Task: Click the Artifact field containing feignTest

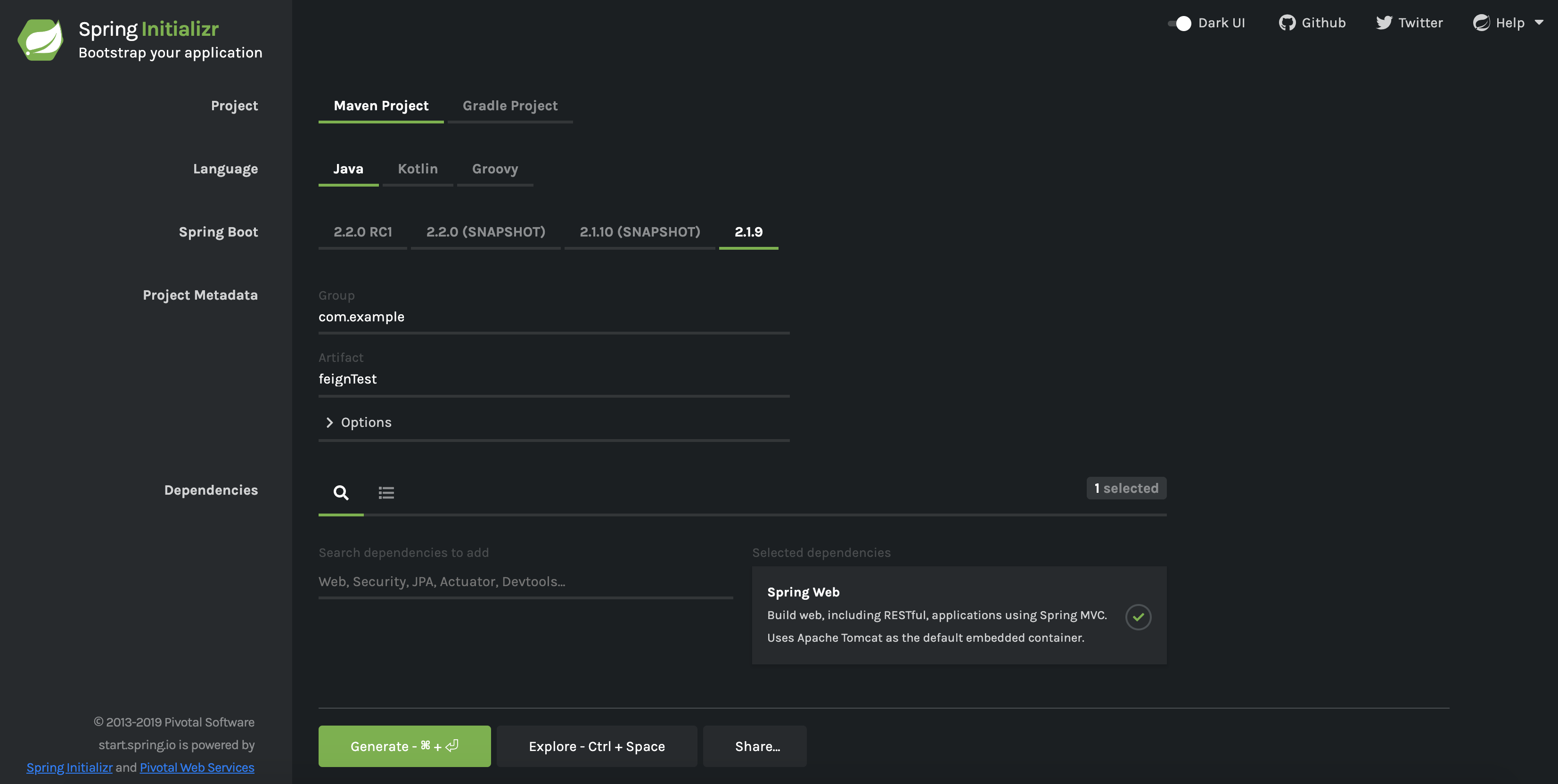Action: pos(553,379)
